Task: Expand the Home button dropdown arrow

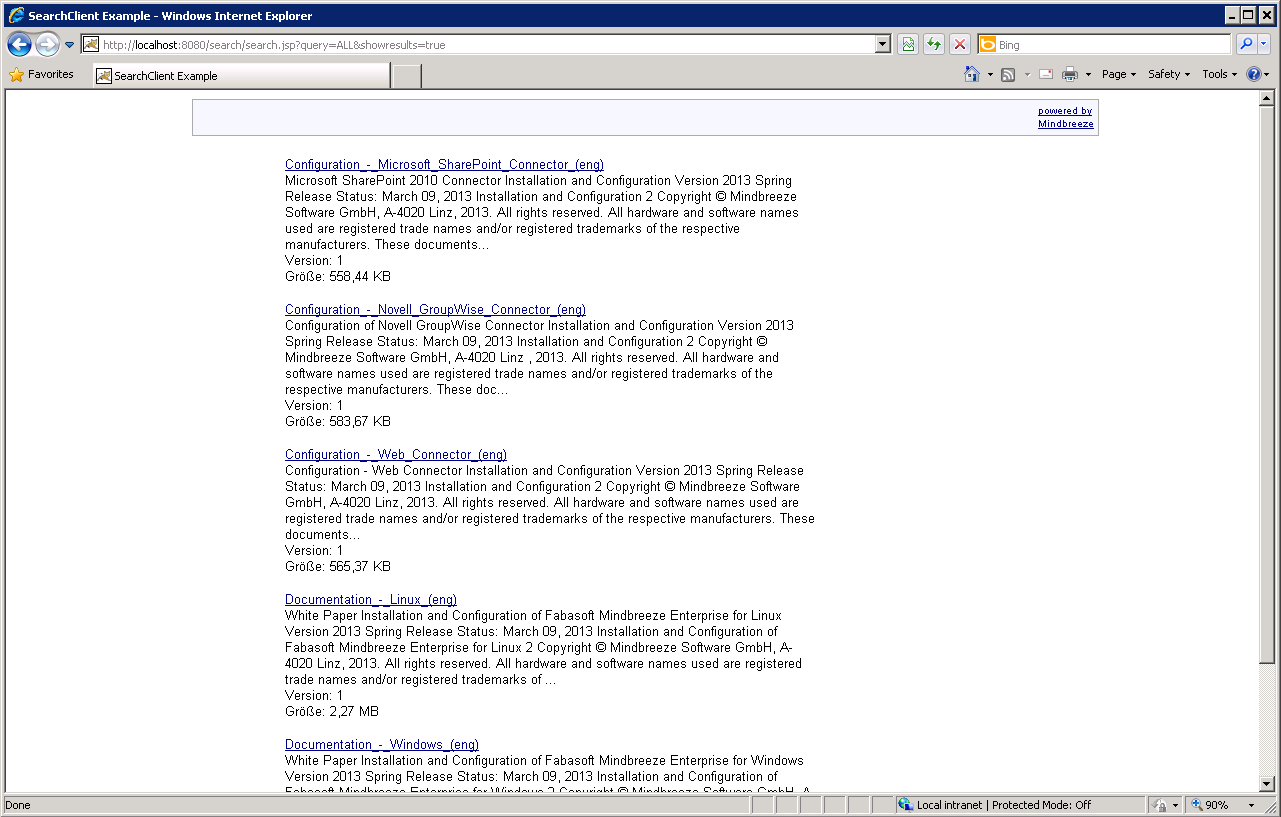Action: coord(990,75)
